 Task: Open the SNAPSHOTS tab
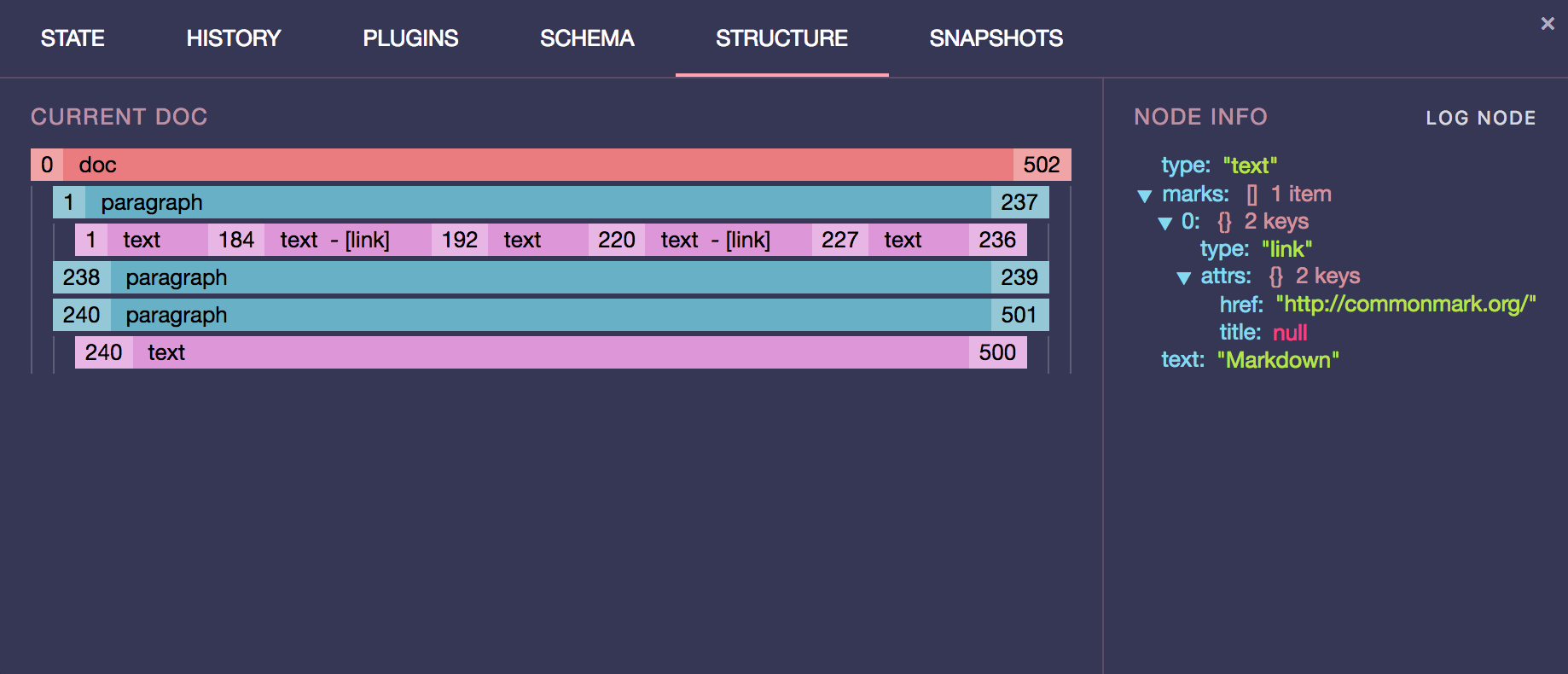(x=996, y=38)
